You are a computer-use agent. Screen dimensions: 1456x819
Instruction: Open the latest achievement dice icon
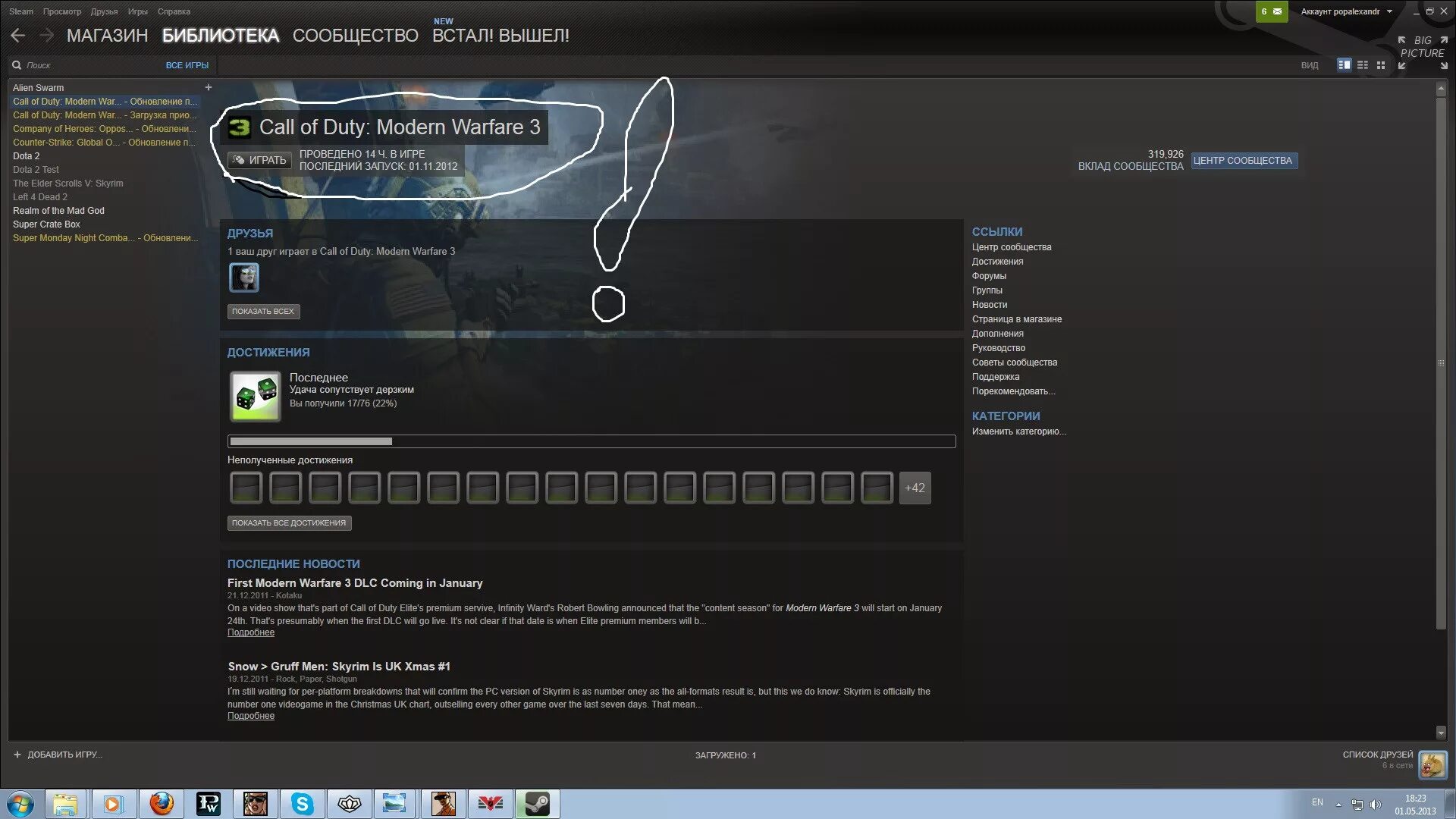coord(256,396)
